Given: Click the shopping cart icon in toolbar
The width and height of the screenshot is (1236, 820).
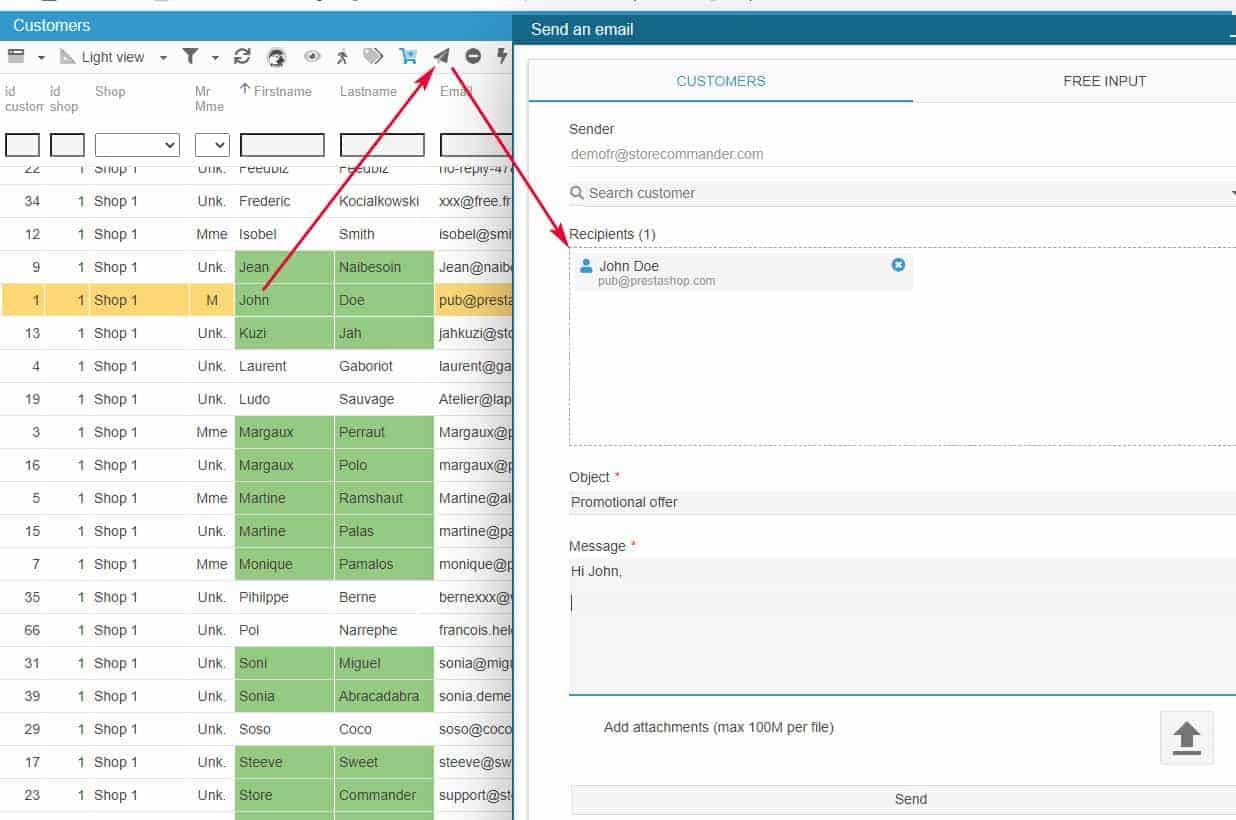Looking at the screenshot, I should (408, 56).
